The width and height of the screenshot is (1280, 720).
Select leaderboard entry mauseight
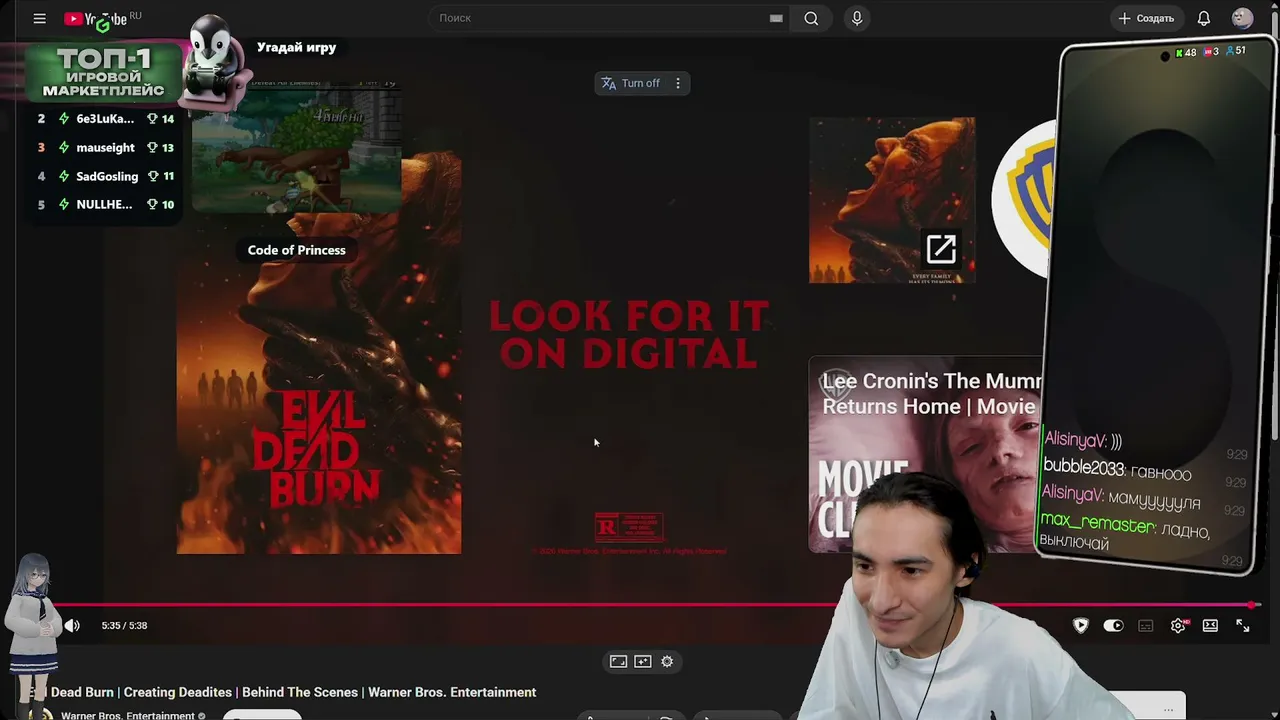tap(105, 148)
